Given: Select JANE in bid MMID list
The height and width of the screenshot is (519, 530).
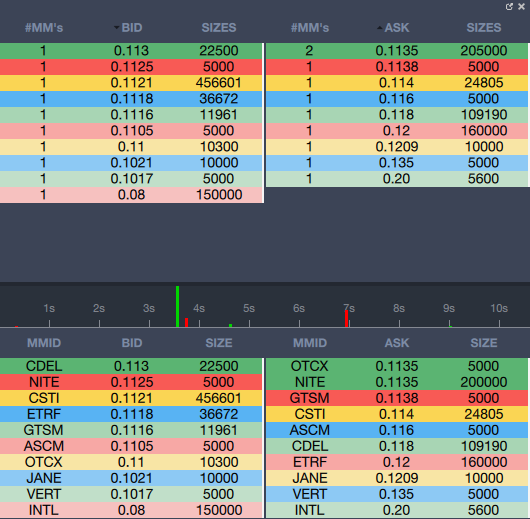Looking at the screenshot, I should pos(44,478).
